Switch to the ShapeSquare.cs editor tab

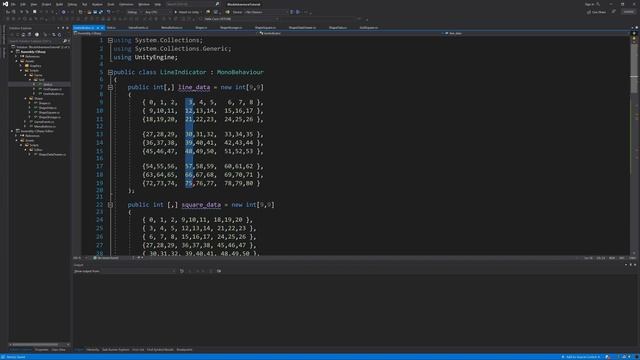coord(265,28)
